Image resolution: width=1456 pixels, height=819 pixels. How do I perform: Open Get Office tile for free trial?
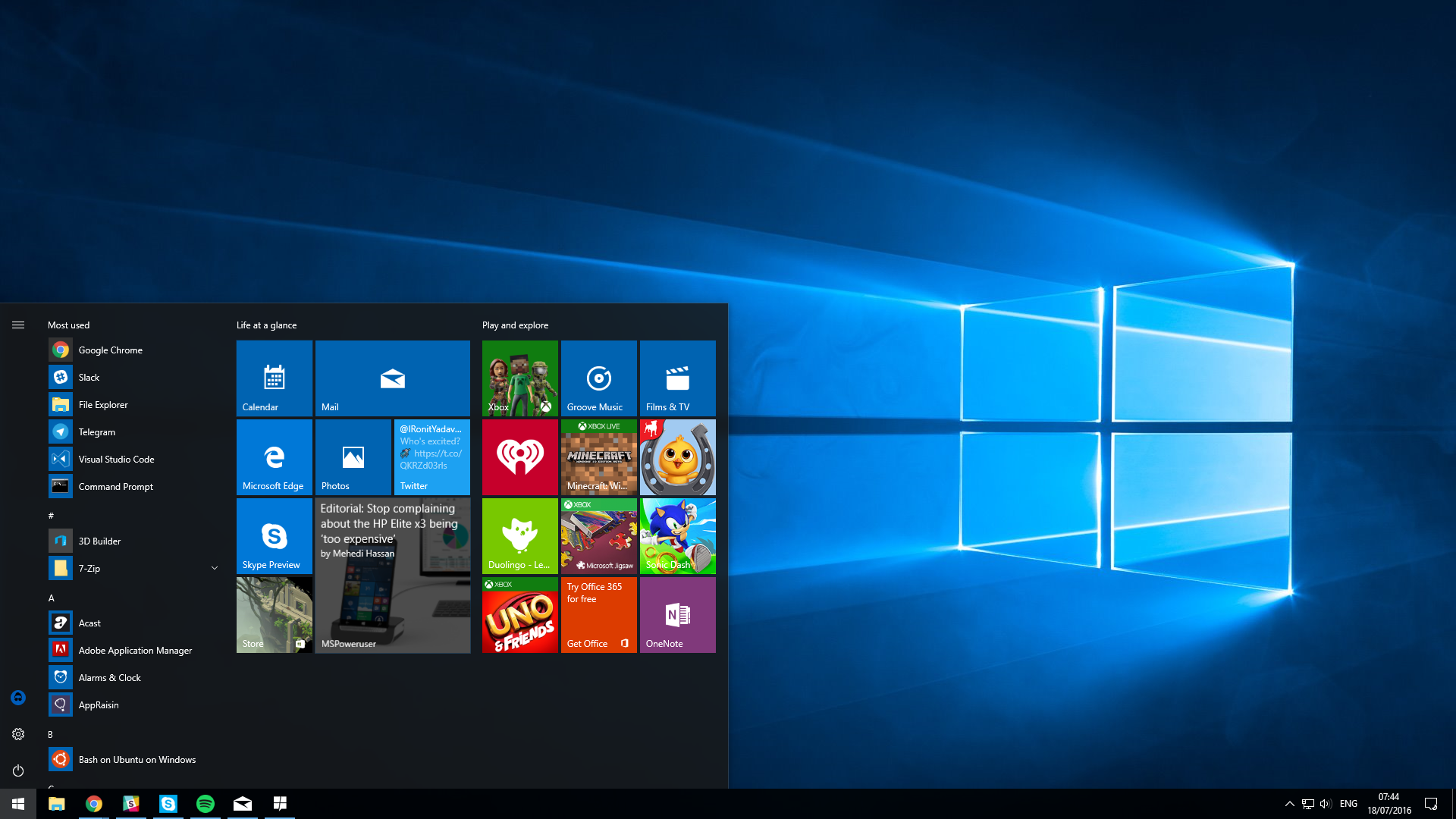click(x=598, y=614)
